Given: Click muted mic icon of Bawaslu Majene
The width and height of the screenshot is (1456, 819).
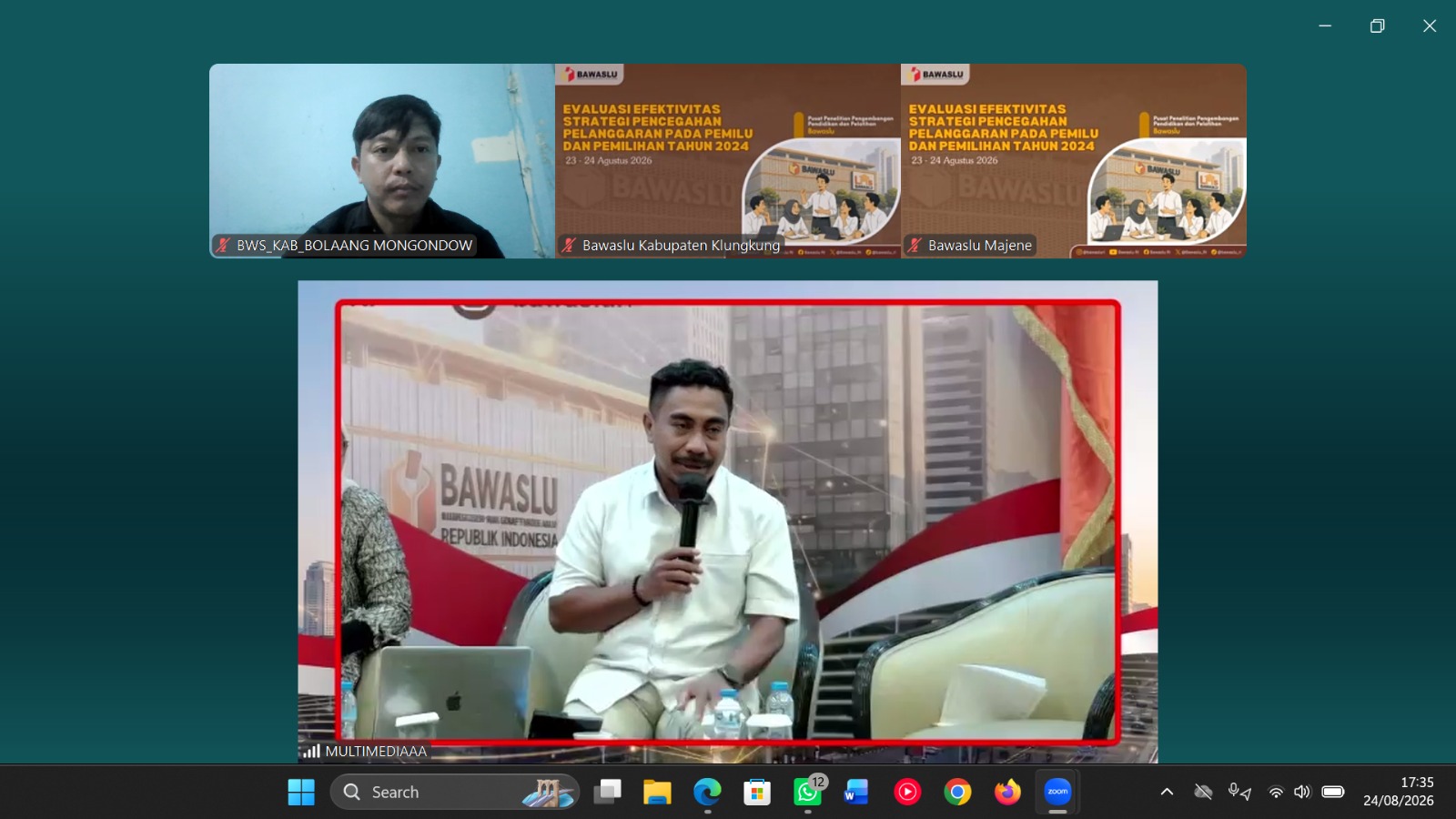Looking at the screenshot, I should [915, 245].
